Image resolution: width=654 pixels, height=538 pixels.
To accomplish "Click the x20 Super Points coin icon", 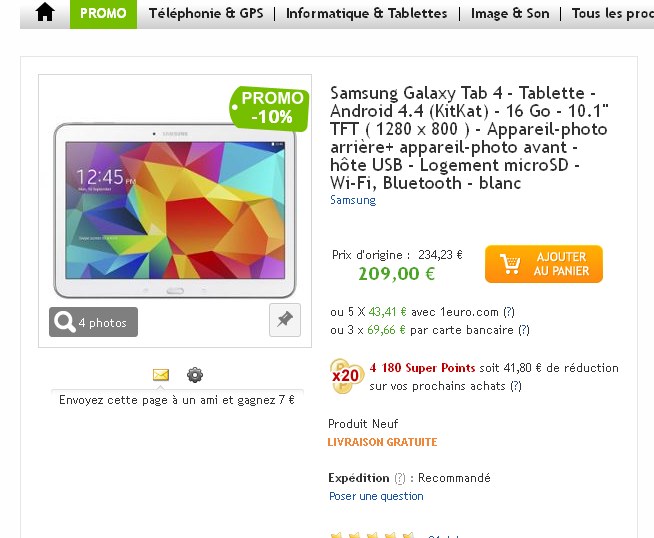I will pos(344,376).
